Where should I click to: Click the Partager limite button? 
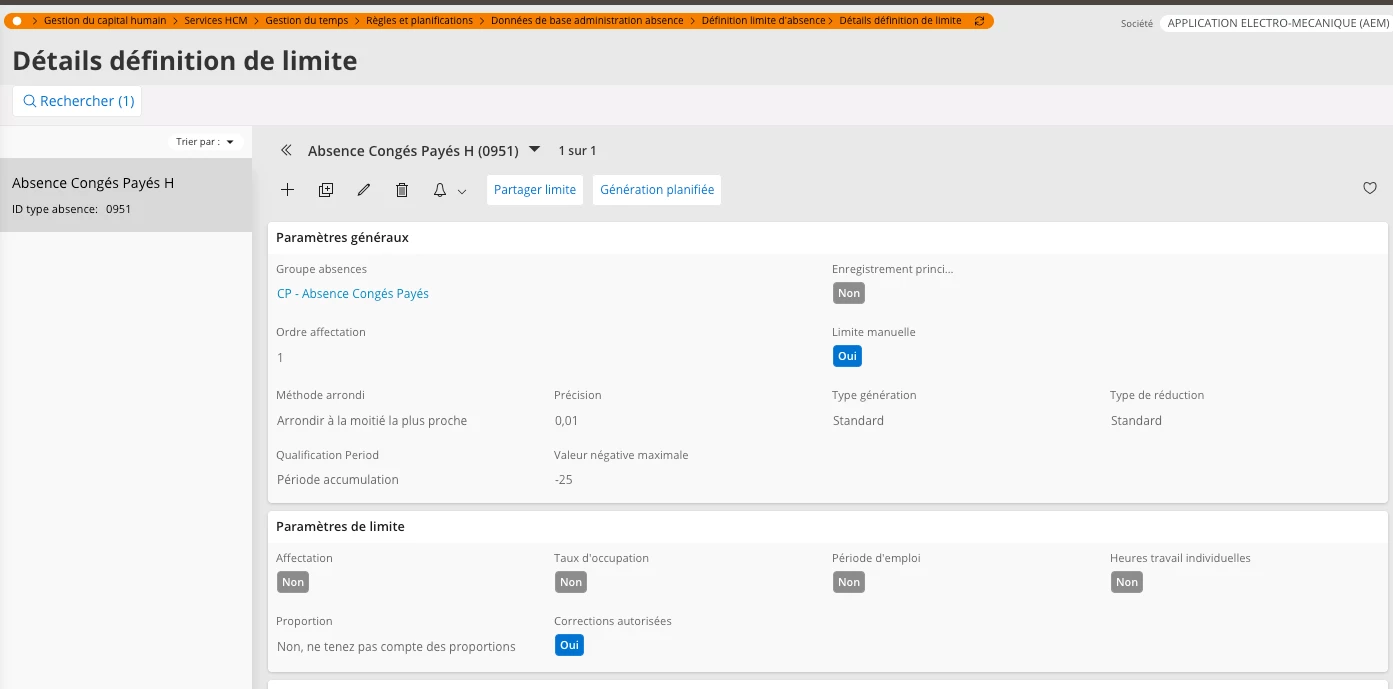pyautogui.click(x=535, y=190)
